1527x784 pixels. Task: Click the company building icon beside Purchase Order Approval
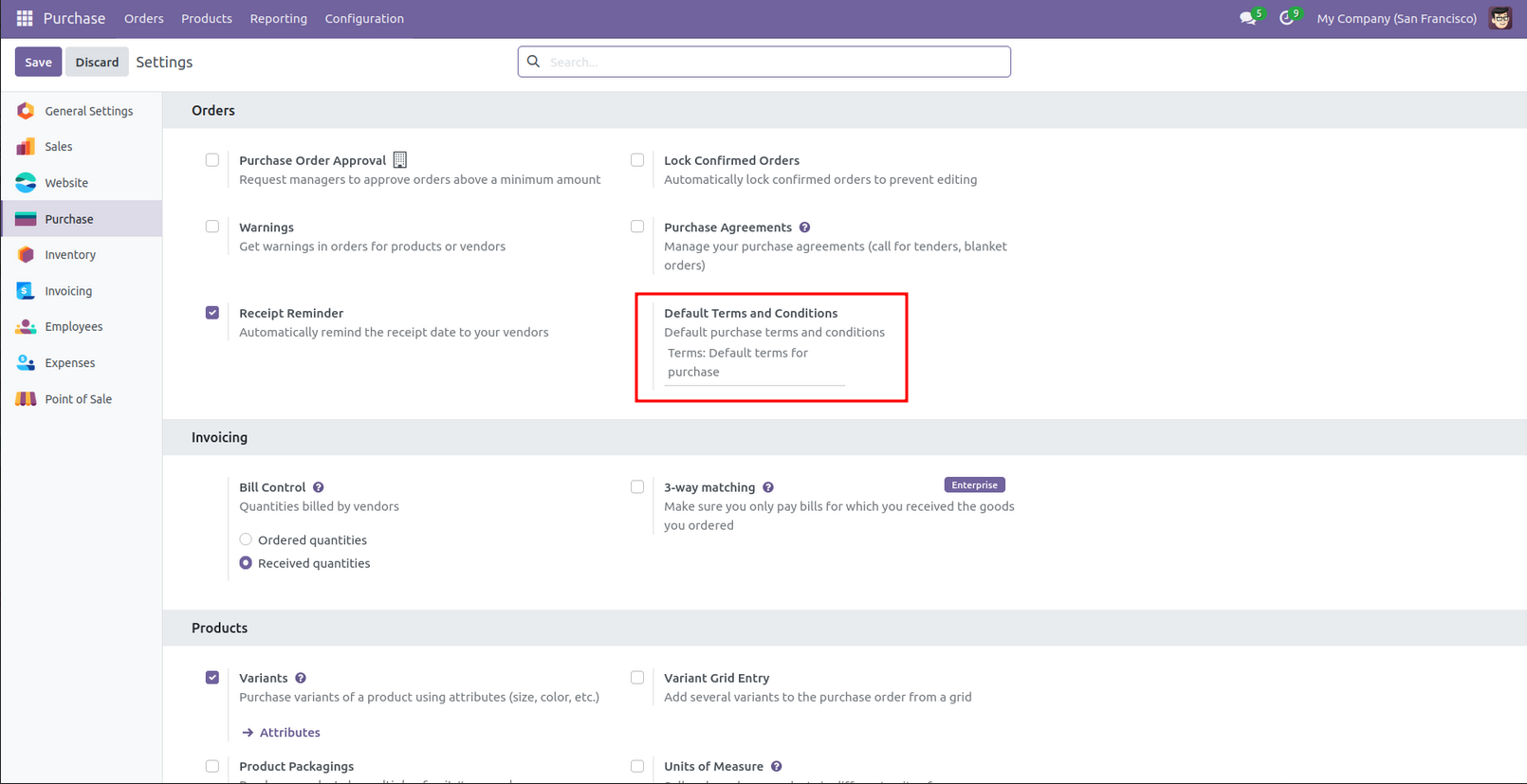400,160
